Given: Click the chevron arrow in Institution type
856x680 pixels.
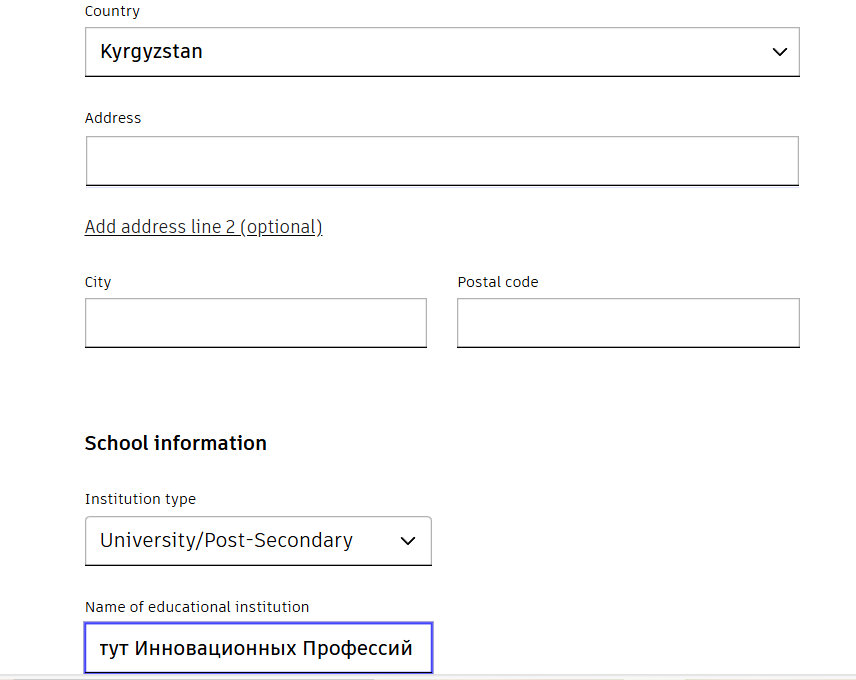Looking at the screenshot, I should [x=408, y=541].
